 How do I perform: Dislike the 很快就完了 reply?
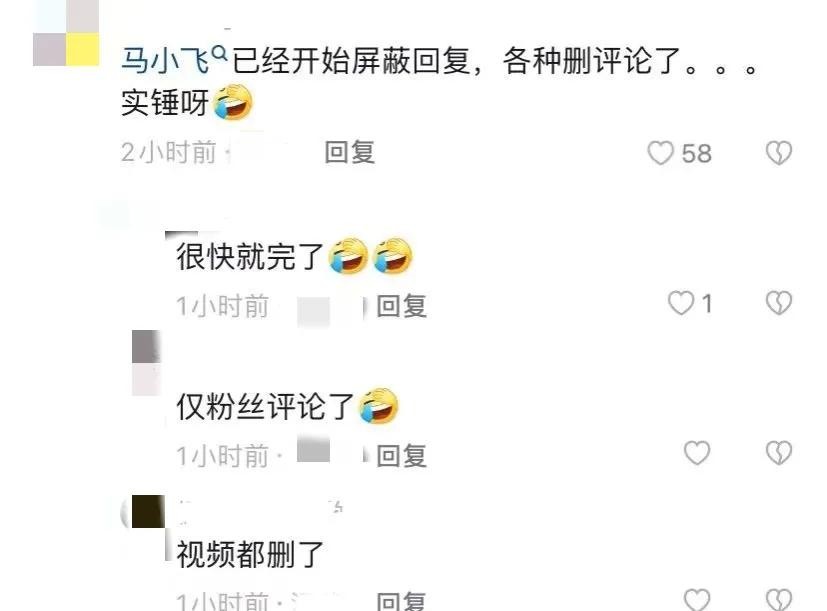coord(779,303)
